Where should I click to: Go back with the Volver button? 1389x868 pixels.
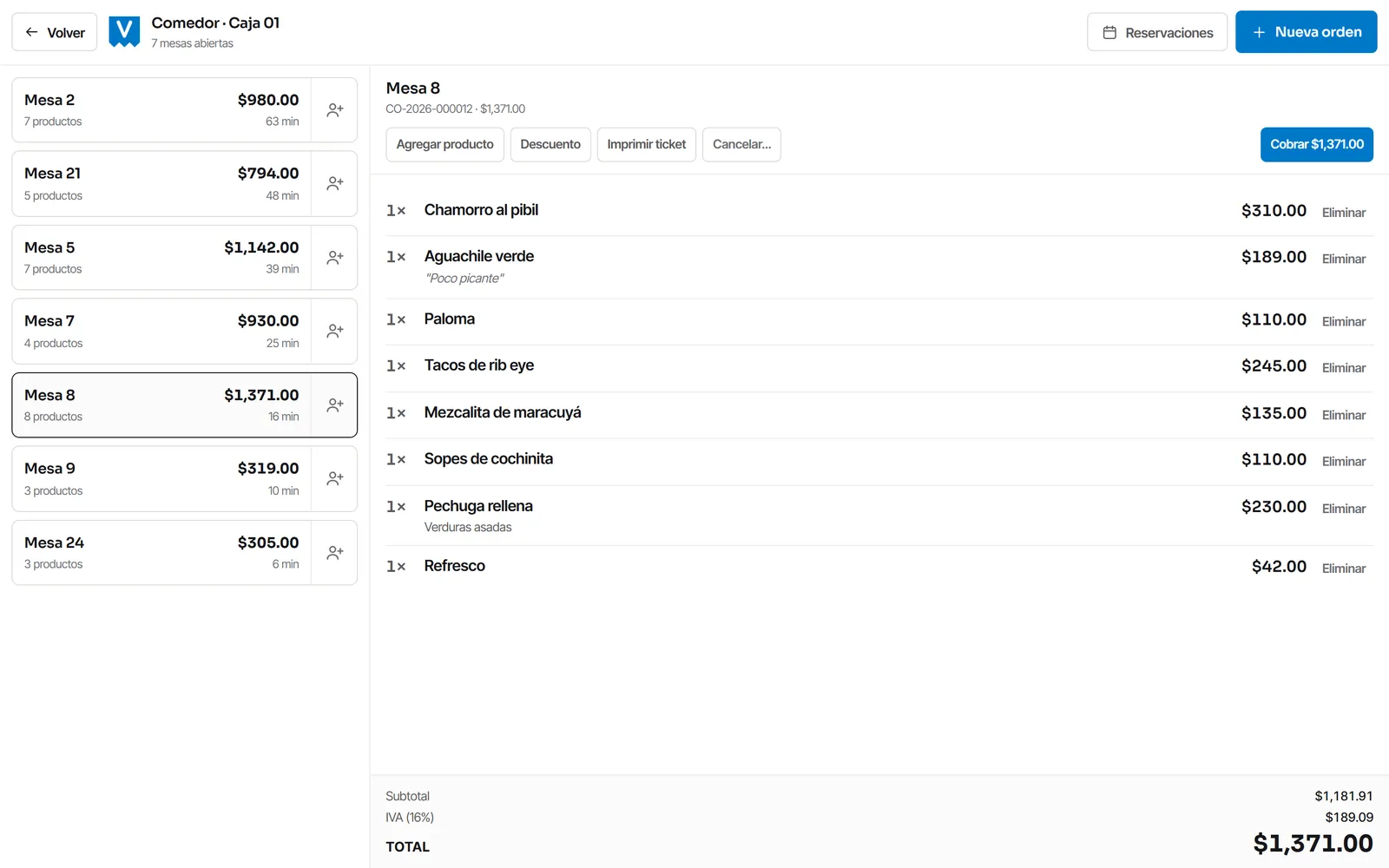55,32
